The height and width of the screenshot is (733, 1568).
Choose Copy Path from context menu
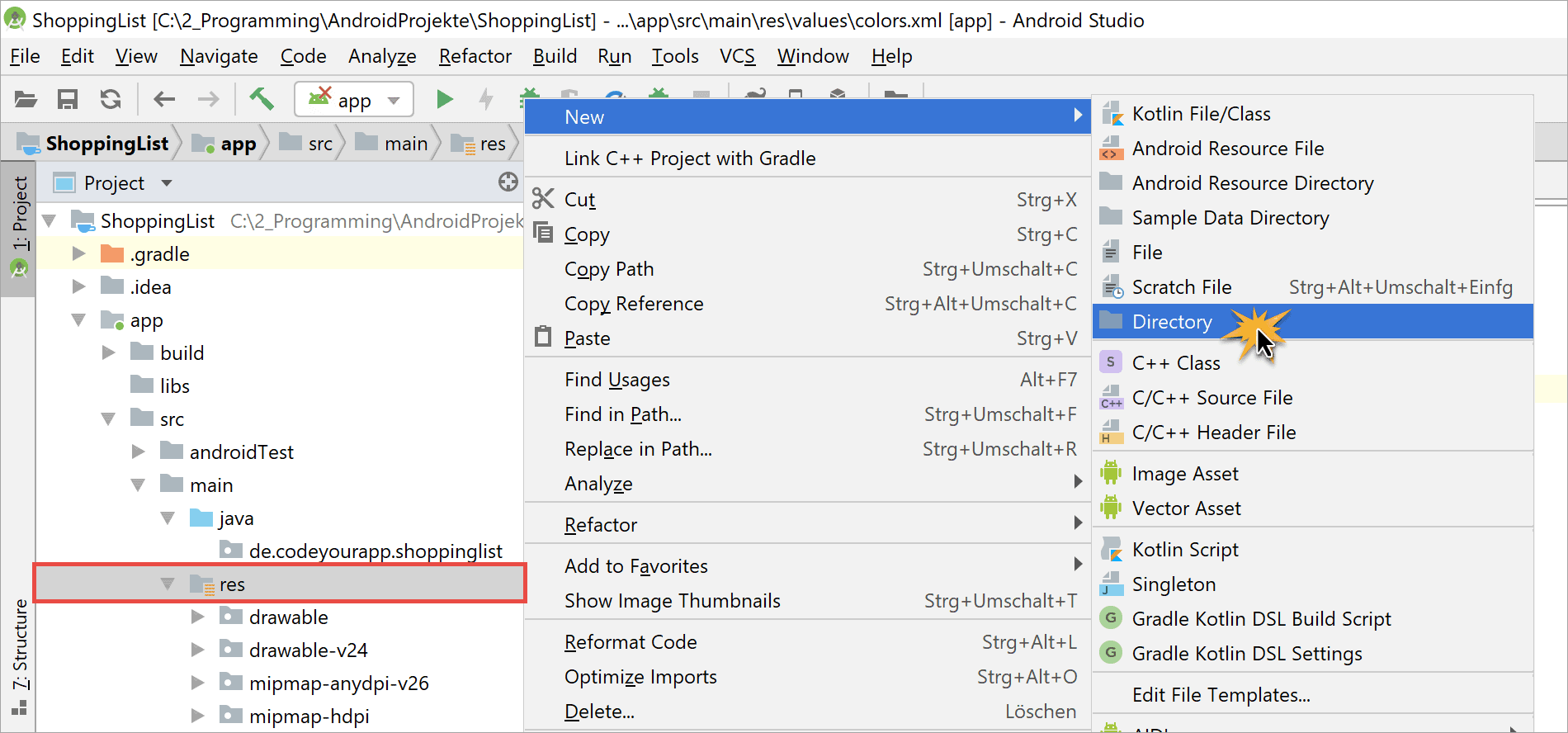(x=808, y=269)
